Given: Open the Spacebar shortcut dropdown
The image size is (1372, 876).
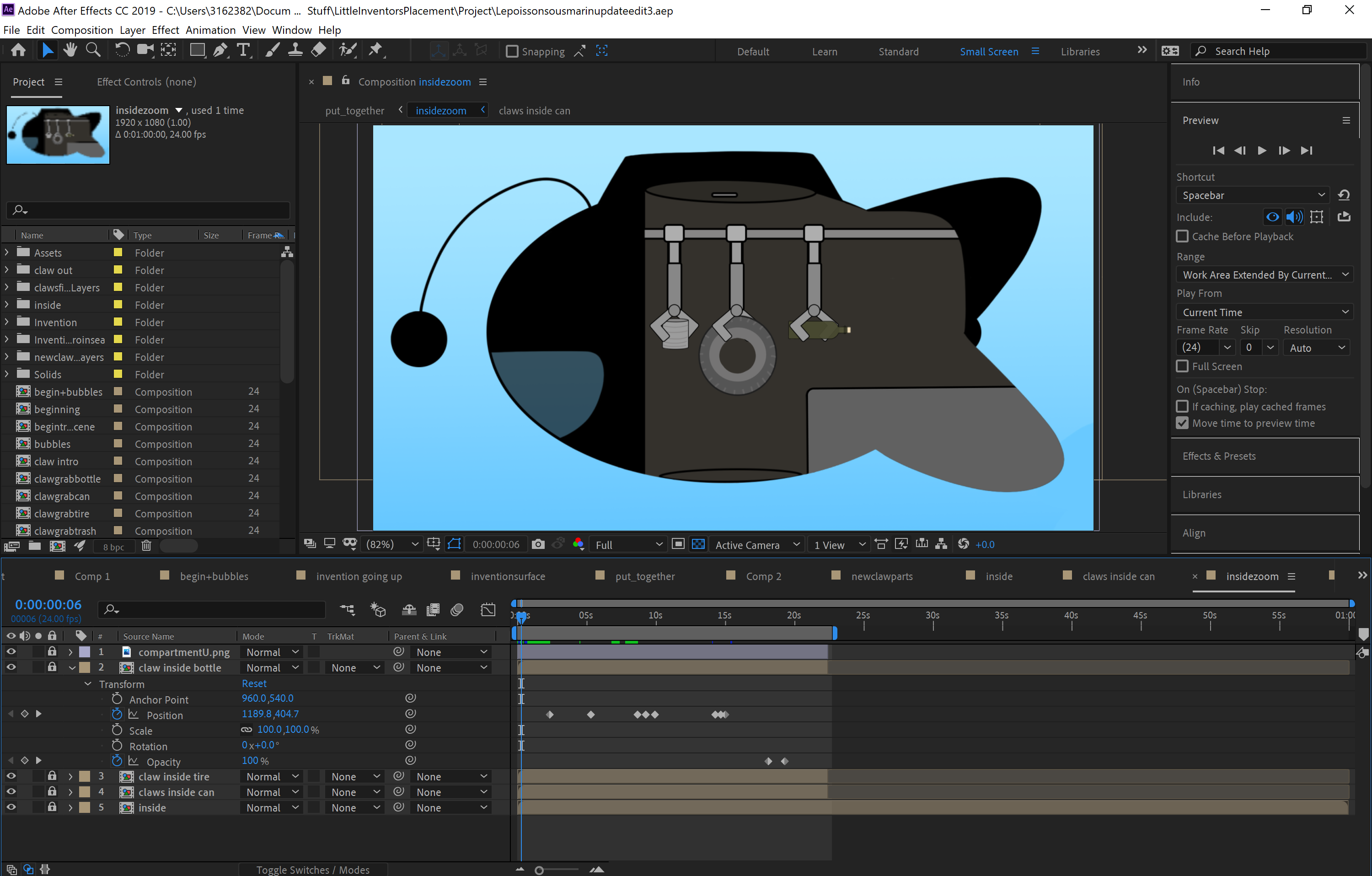Looking at the screenshot, I should point(1252,195).
